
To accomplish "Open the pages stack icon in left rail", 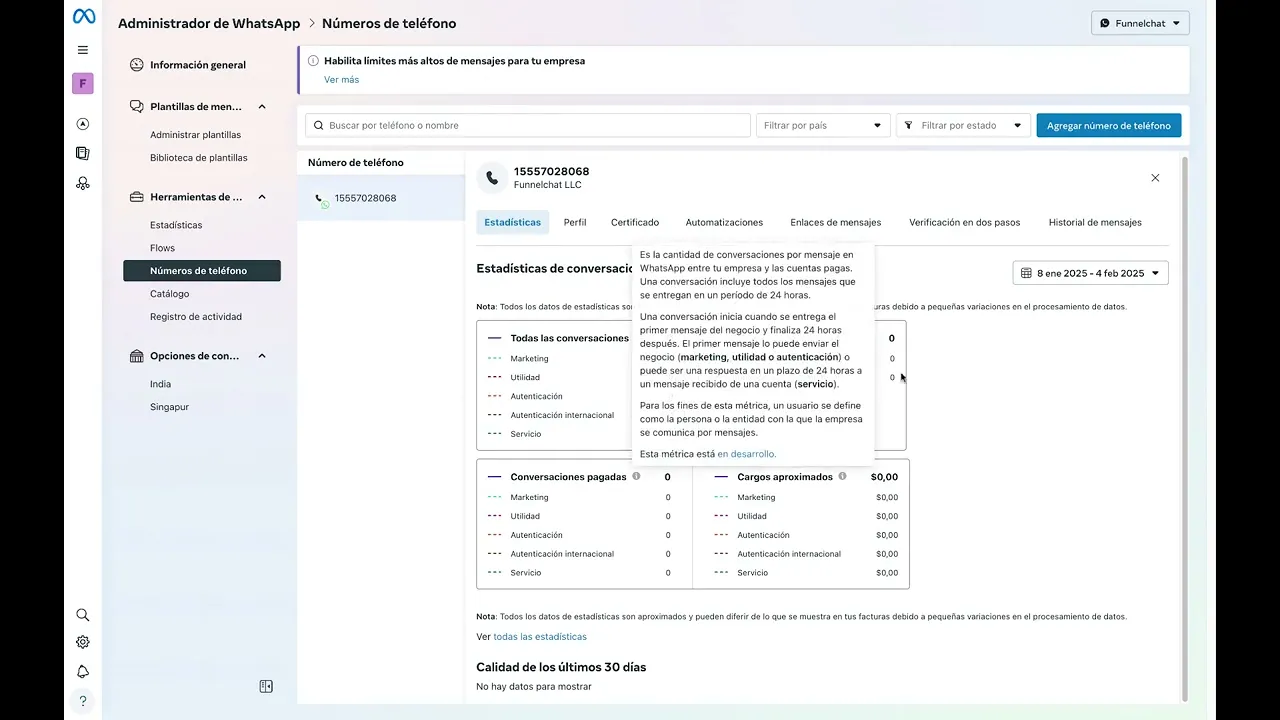I will (x=83, y=153).
